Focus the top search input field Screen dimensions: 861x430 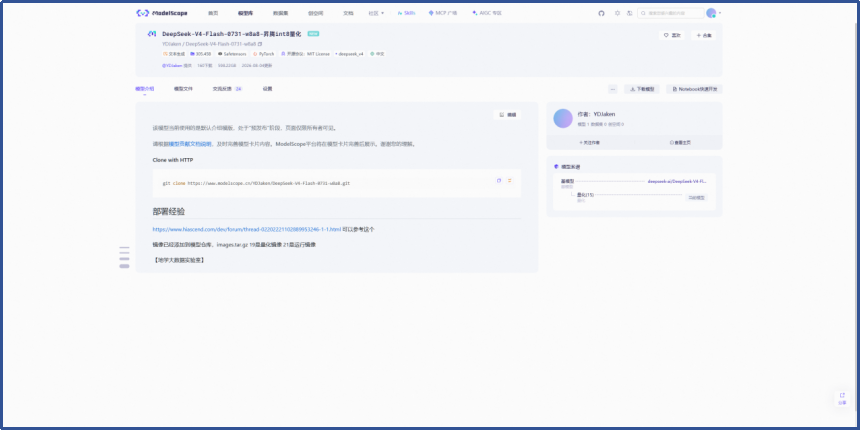[670, 13]
